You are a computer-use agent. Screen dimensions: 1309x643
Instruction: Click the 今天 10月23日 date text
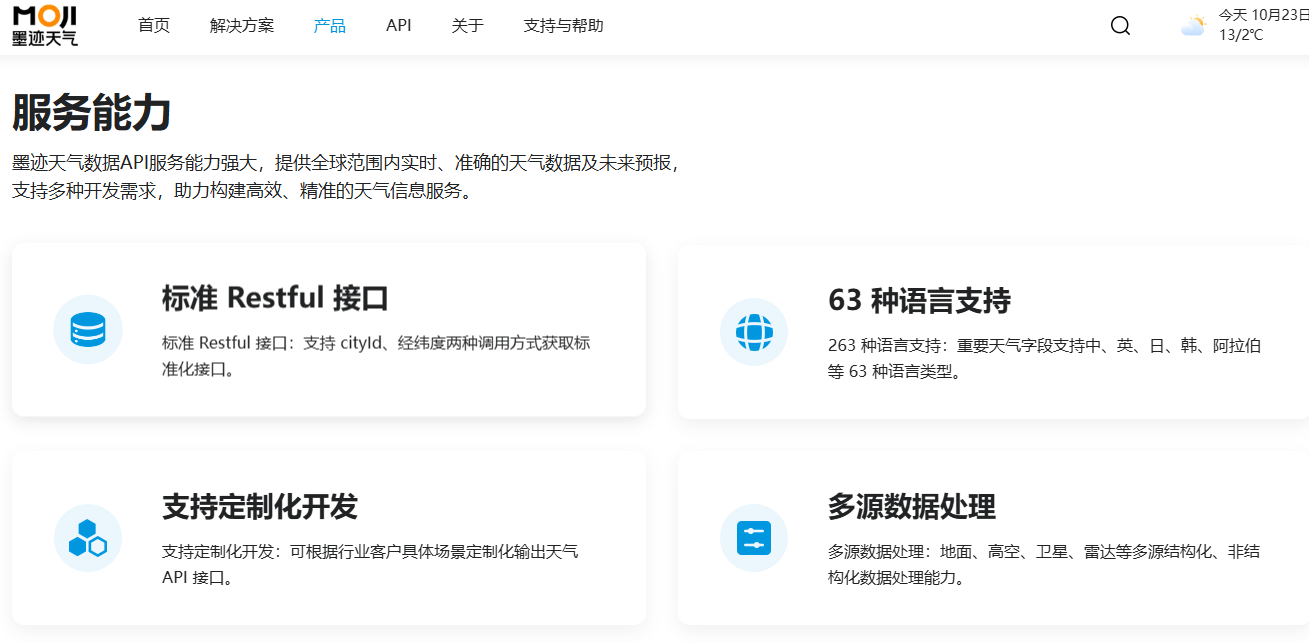1262,15
